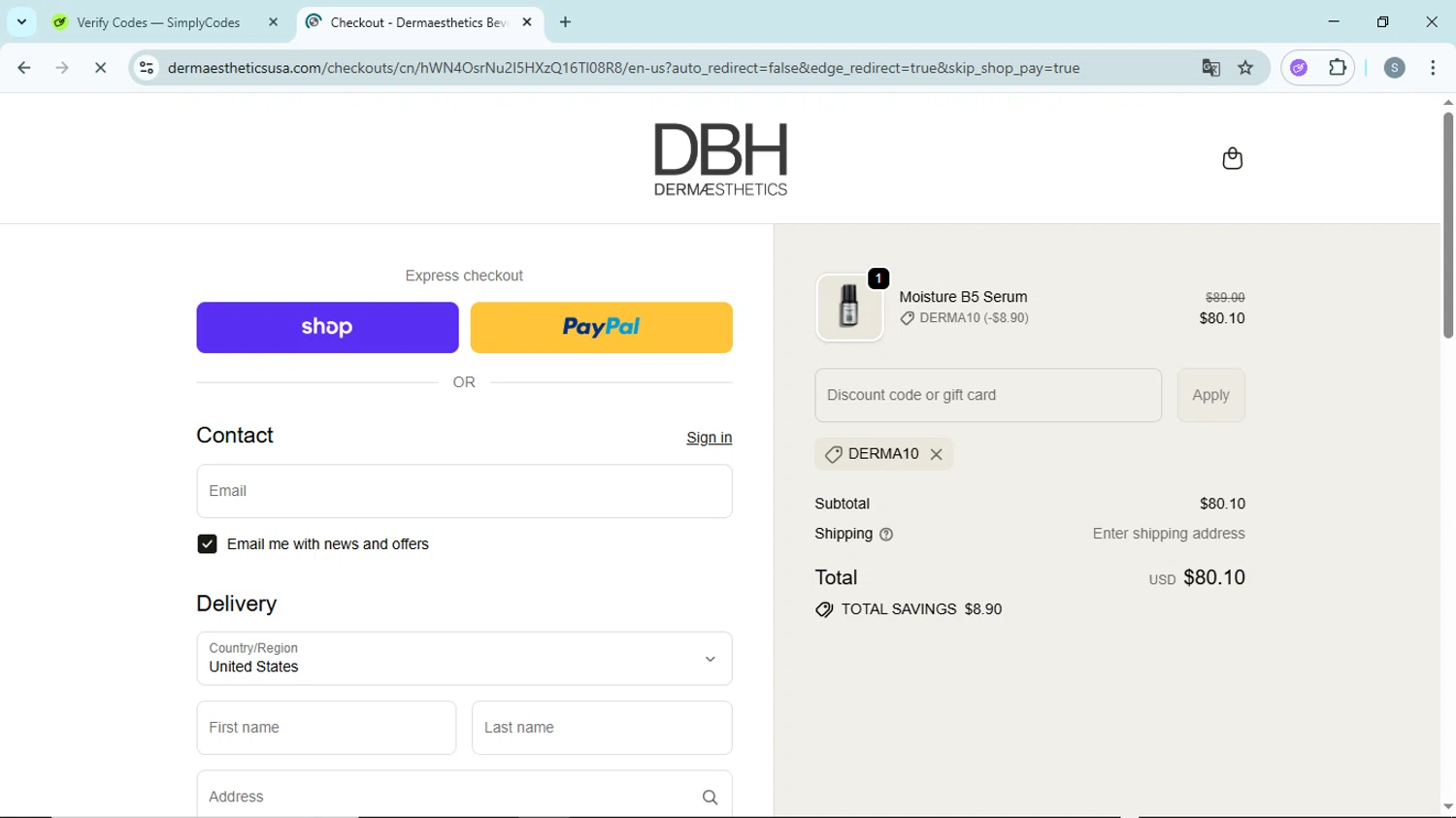The width and height of the screenshot is (1456, 818).
Task: Click the address search magnifier icon
Action: point(710,797)
